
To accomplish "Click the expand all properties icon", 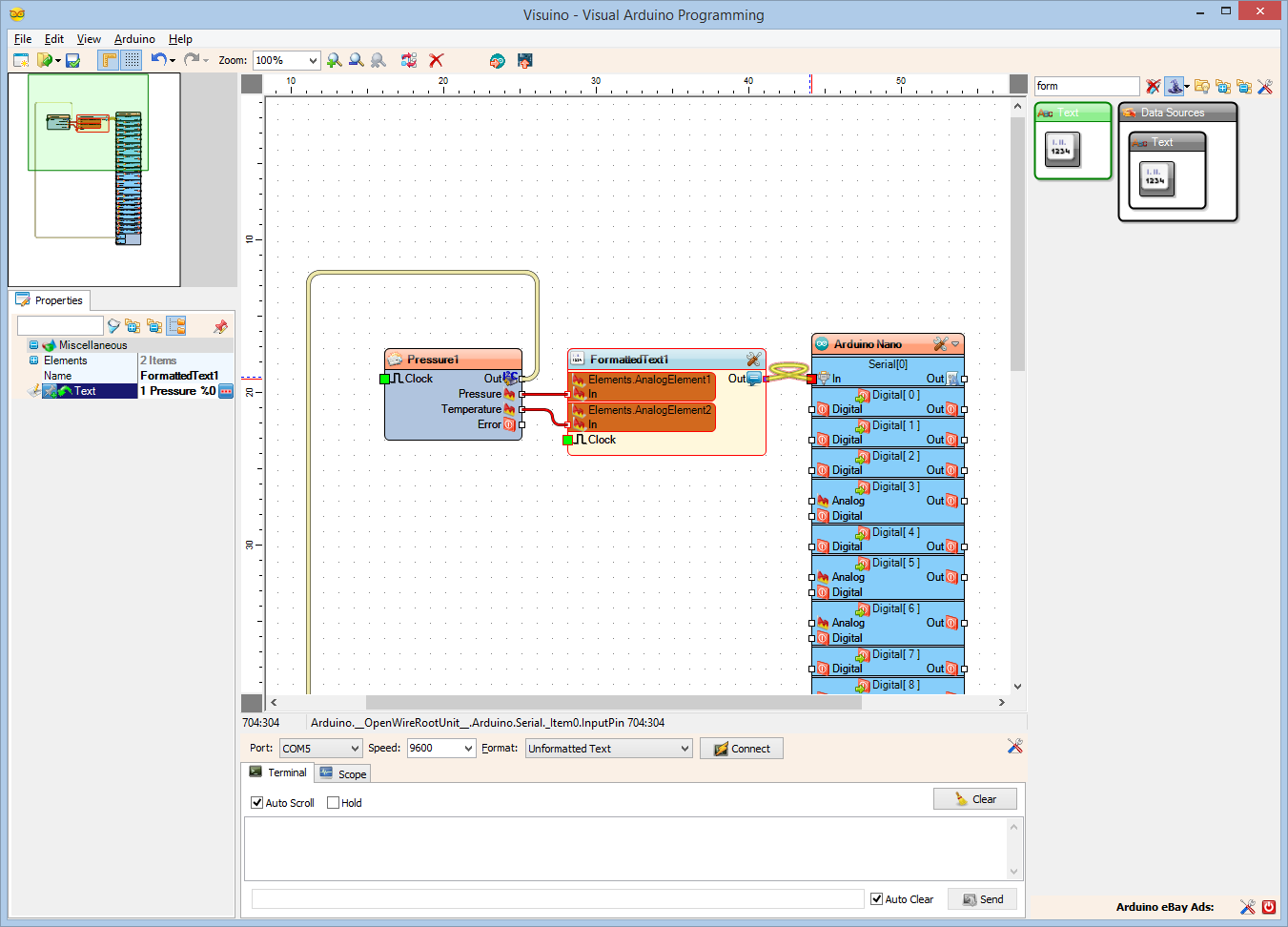I will click(x=133, y=326).
